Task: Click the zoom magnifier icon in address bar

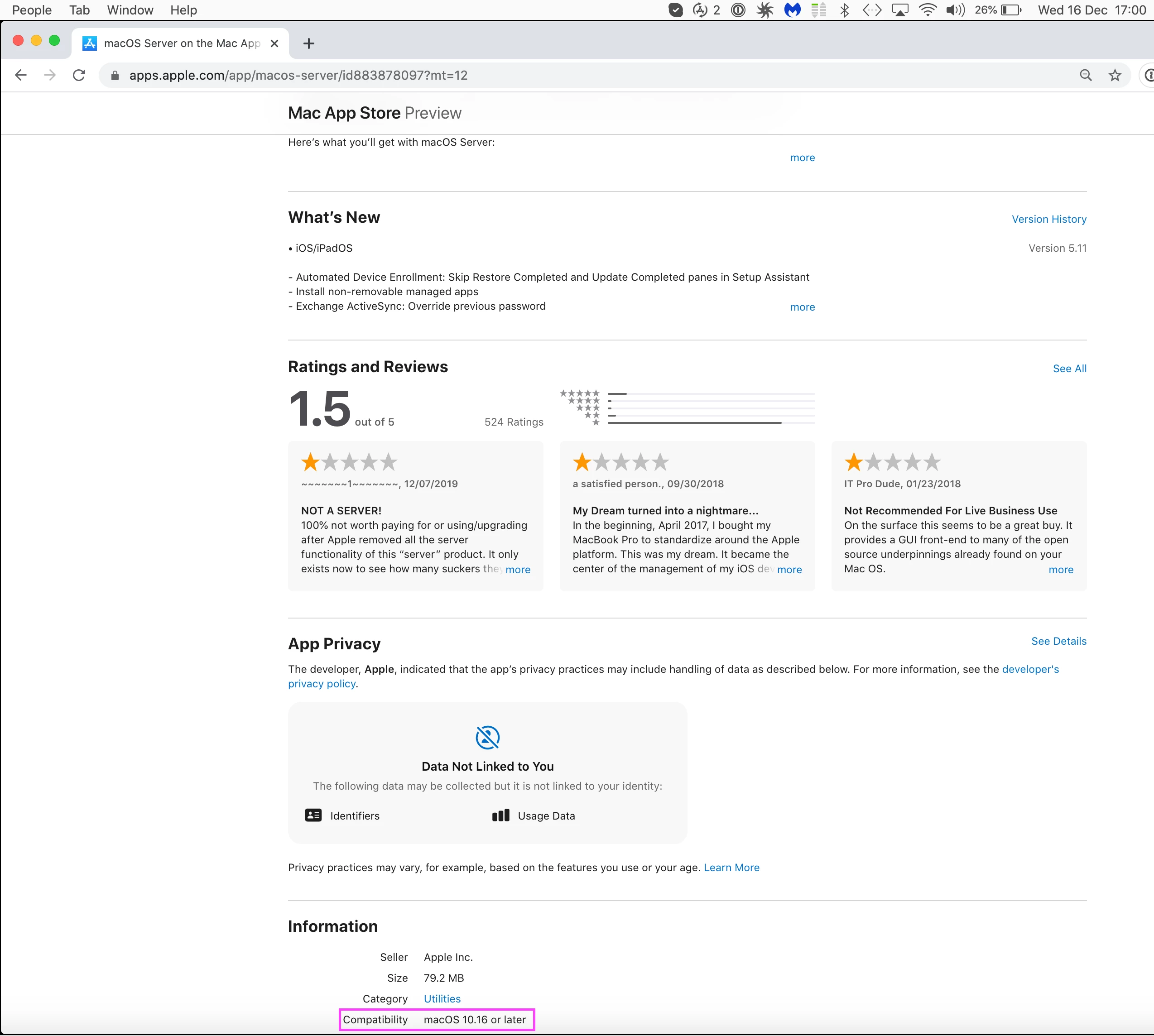Action: [x=1086, y=75]
